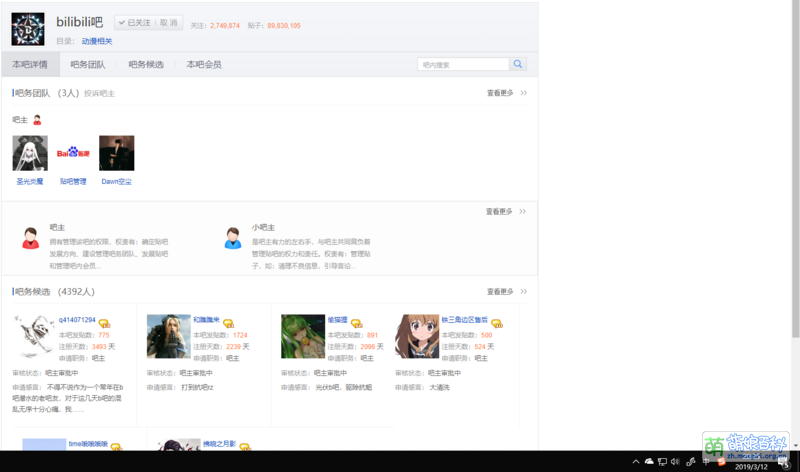Screen dimensions: 800x472
Task: Click the level badge beside q414071294
Action: pyautogui.click(x=104, y=323)
